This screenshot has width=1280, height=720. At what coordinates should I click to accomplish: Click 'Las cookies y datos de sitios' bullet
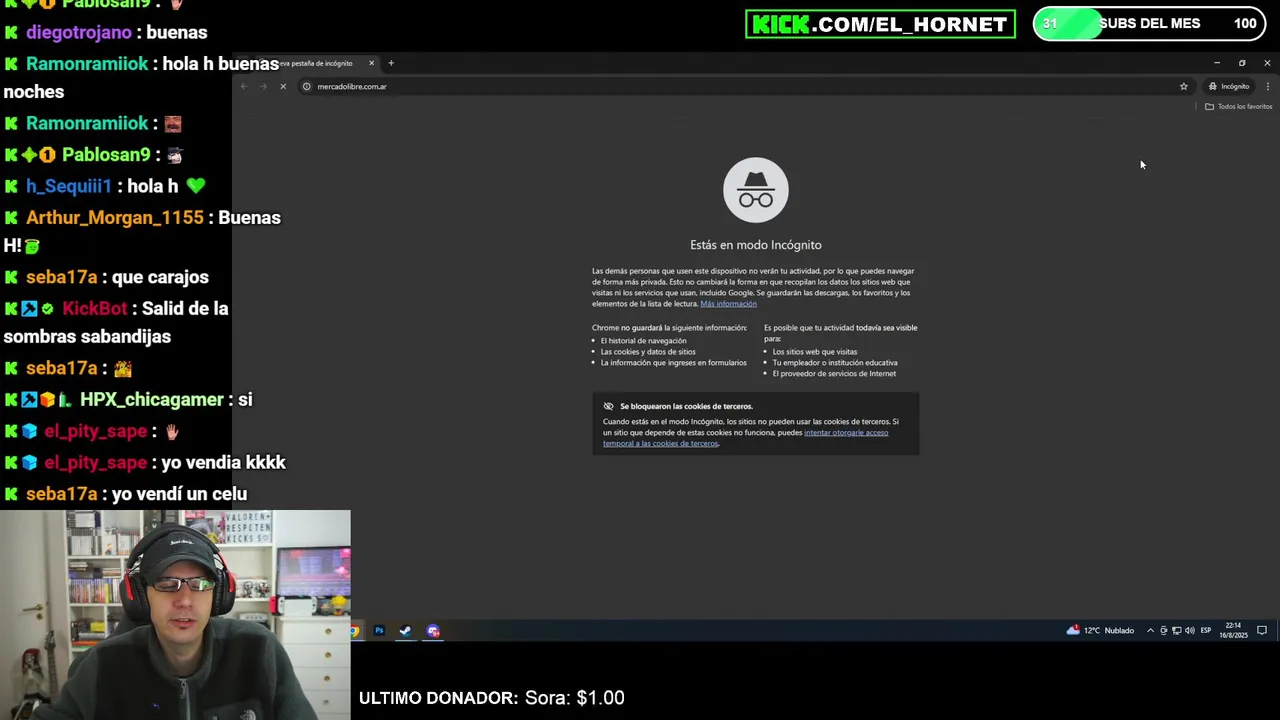point(648,352)
